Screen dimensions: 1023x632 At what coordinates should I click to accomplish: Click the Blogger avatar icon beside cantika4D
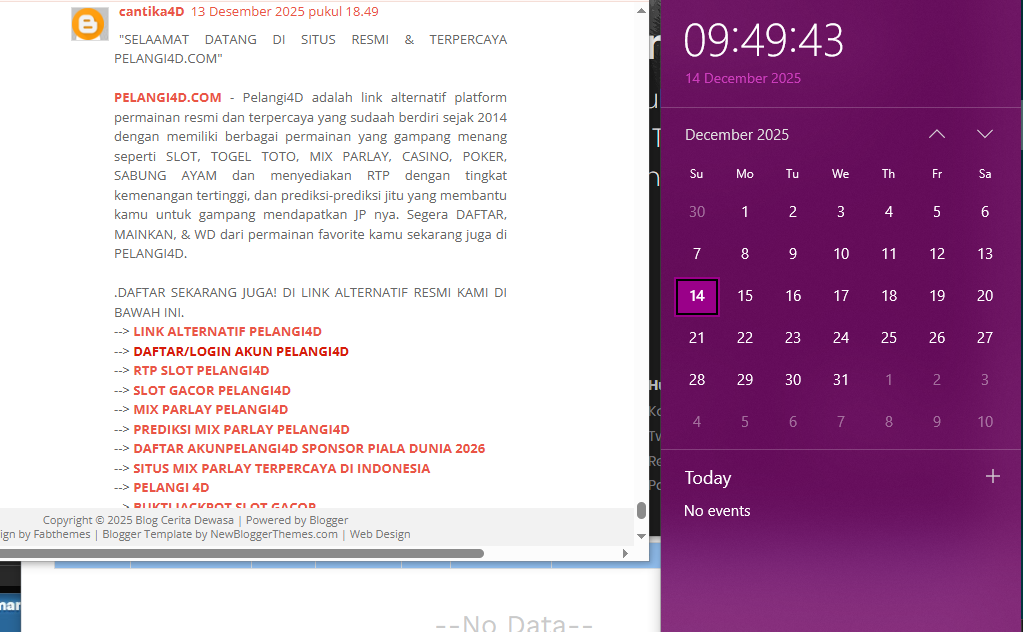tap(89, 25)
